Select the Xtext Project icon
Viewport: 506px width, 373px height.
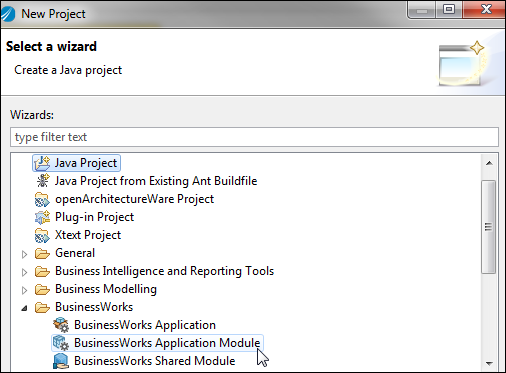click(42, 235)
